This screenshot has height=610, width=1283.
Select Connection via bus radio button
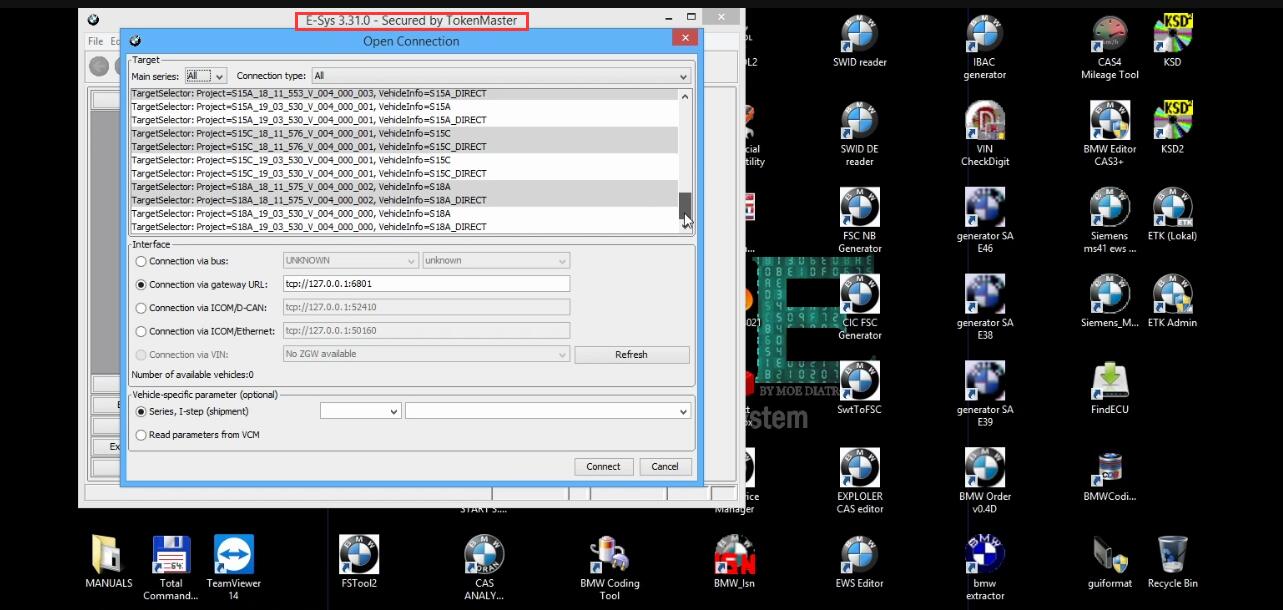[x=141, y=261]
